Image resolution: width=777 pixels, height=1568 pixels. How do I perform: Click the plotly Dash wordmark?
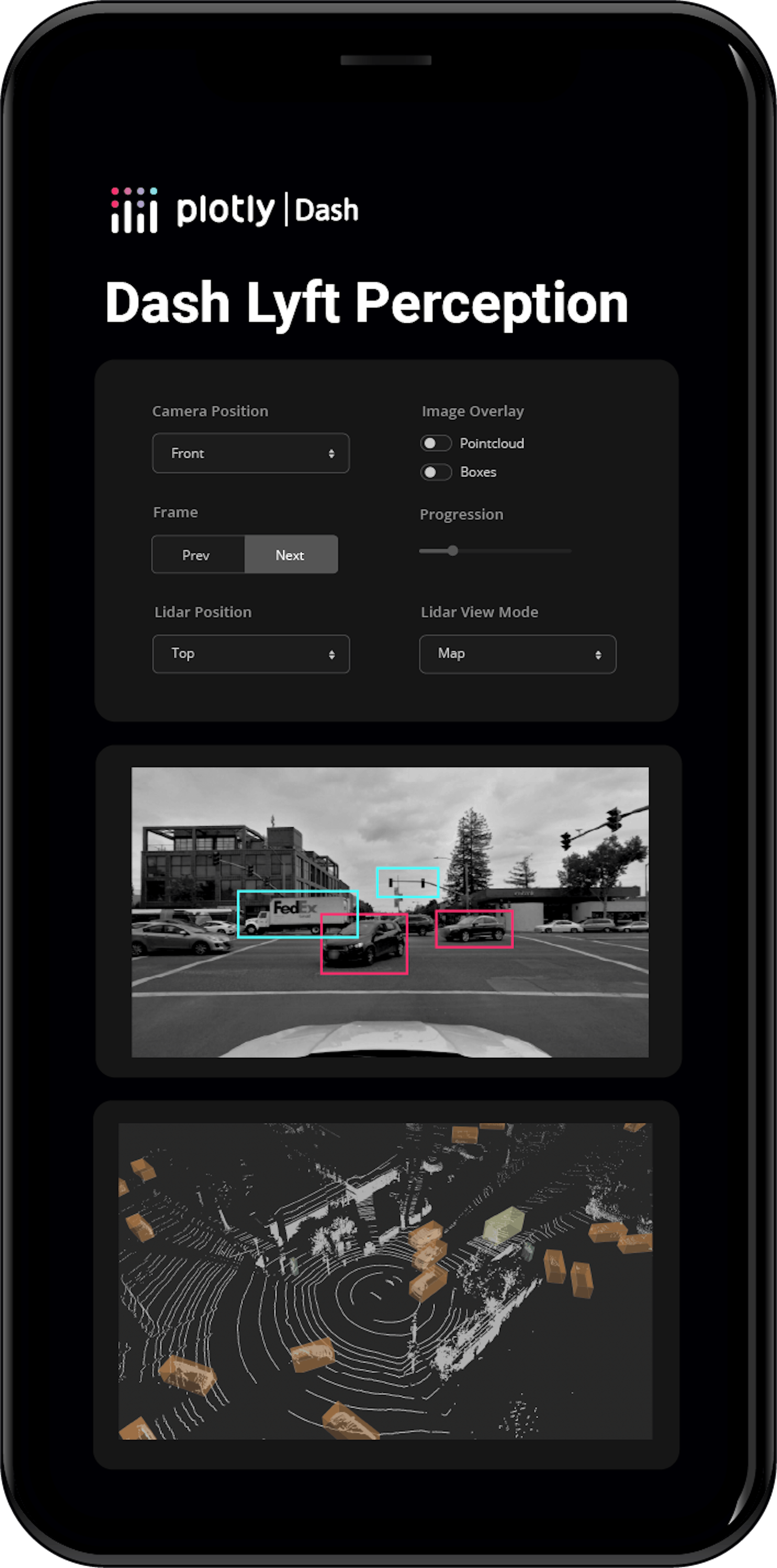tap(268, 210)
